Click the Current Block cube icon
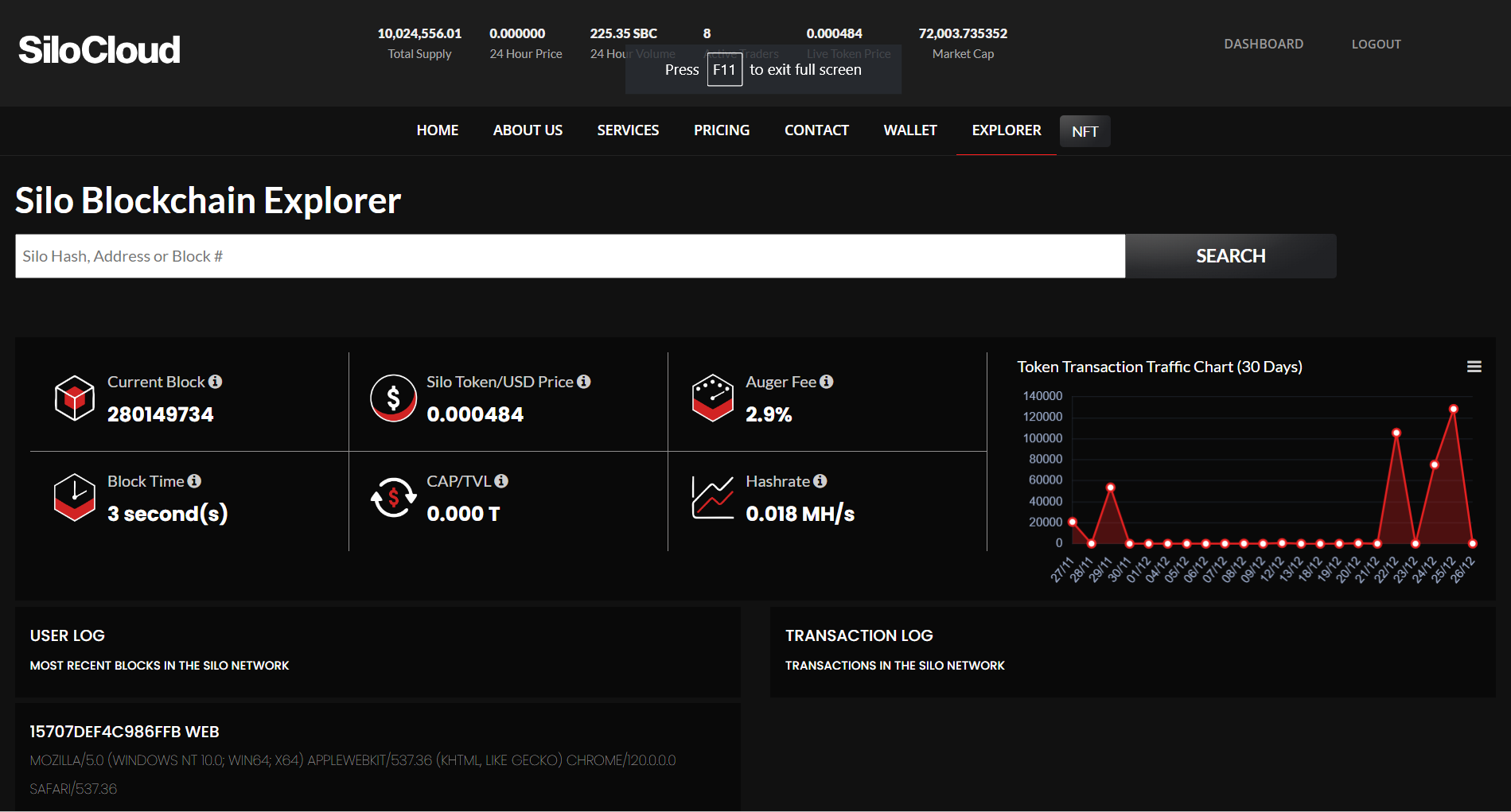 tap(74, 398)
